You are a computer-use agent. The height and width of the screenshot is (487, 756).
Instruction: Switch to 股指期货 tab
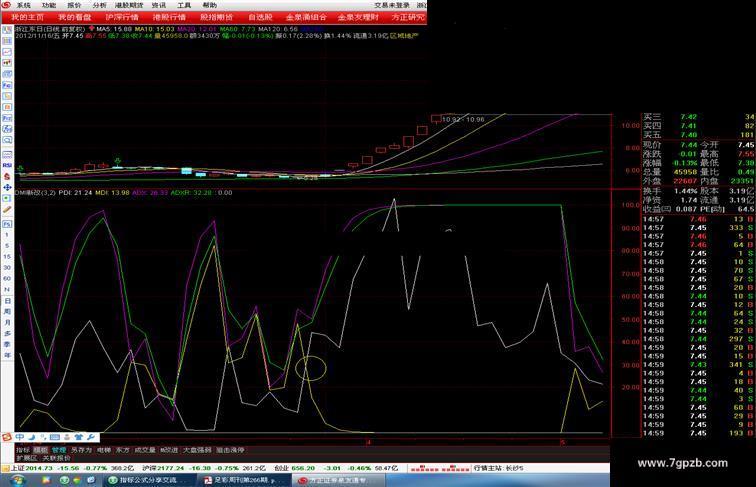point(216,17)
